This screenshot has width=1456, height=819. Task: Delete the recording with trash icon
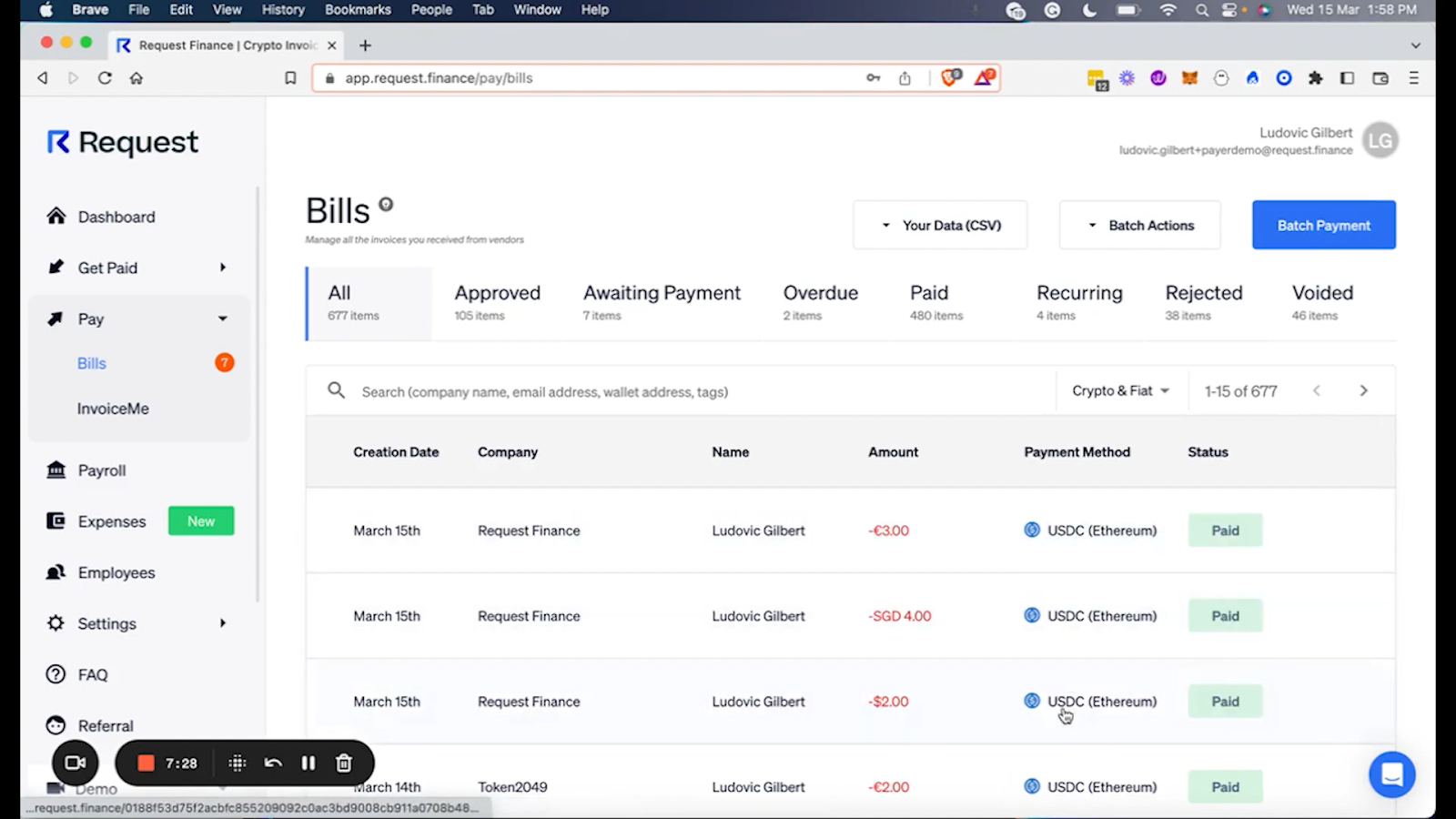coord(344,763)
